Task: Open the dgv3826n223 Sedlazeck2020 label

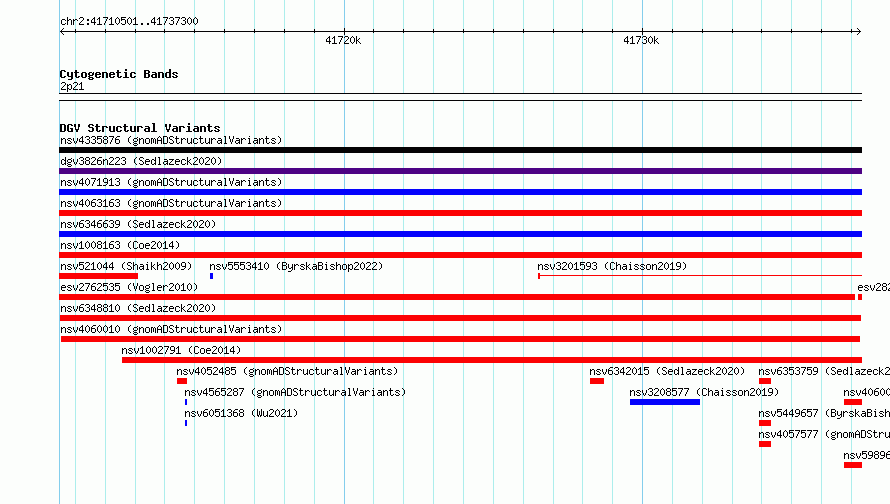Action: click(141, 161)
